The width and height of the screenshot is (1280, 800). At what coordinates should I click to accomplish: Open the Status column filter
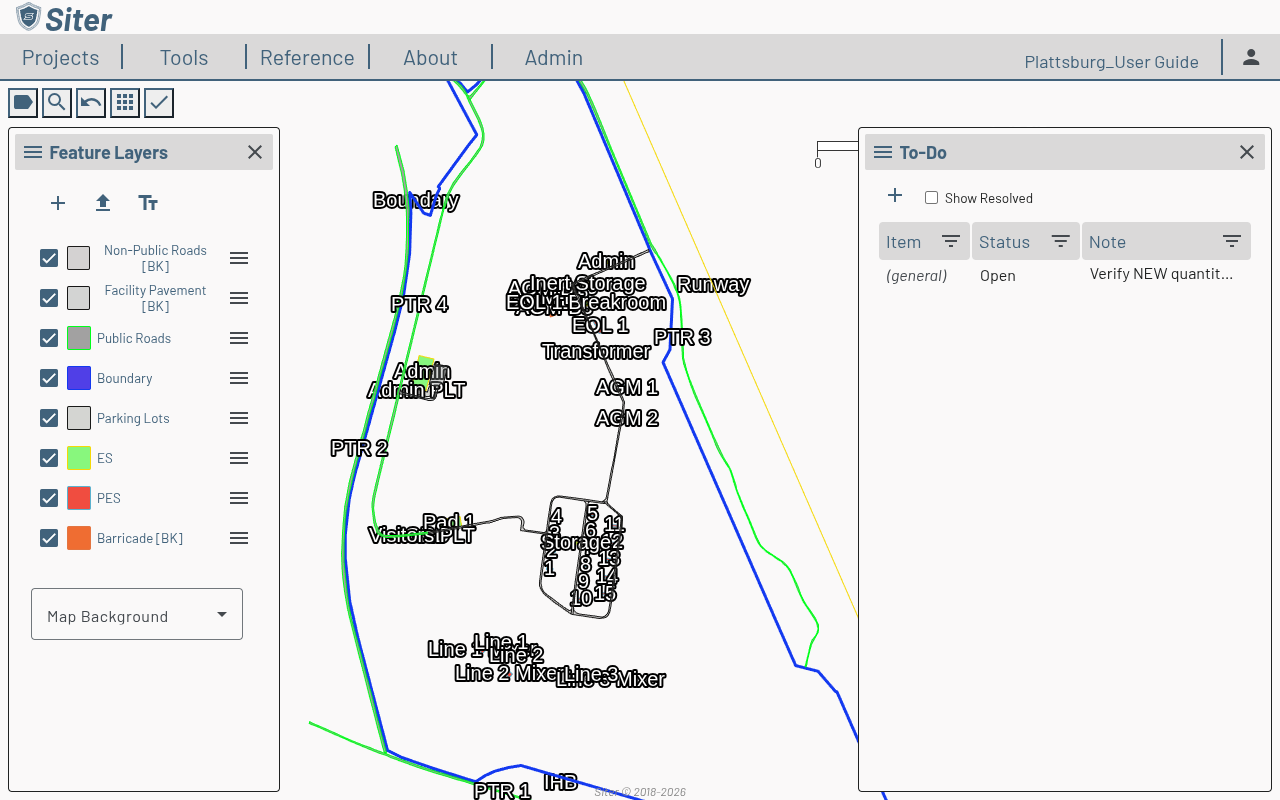click(1061, 242)
